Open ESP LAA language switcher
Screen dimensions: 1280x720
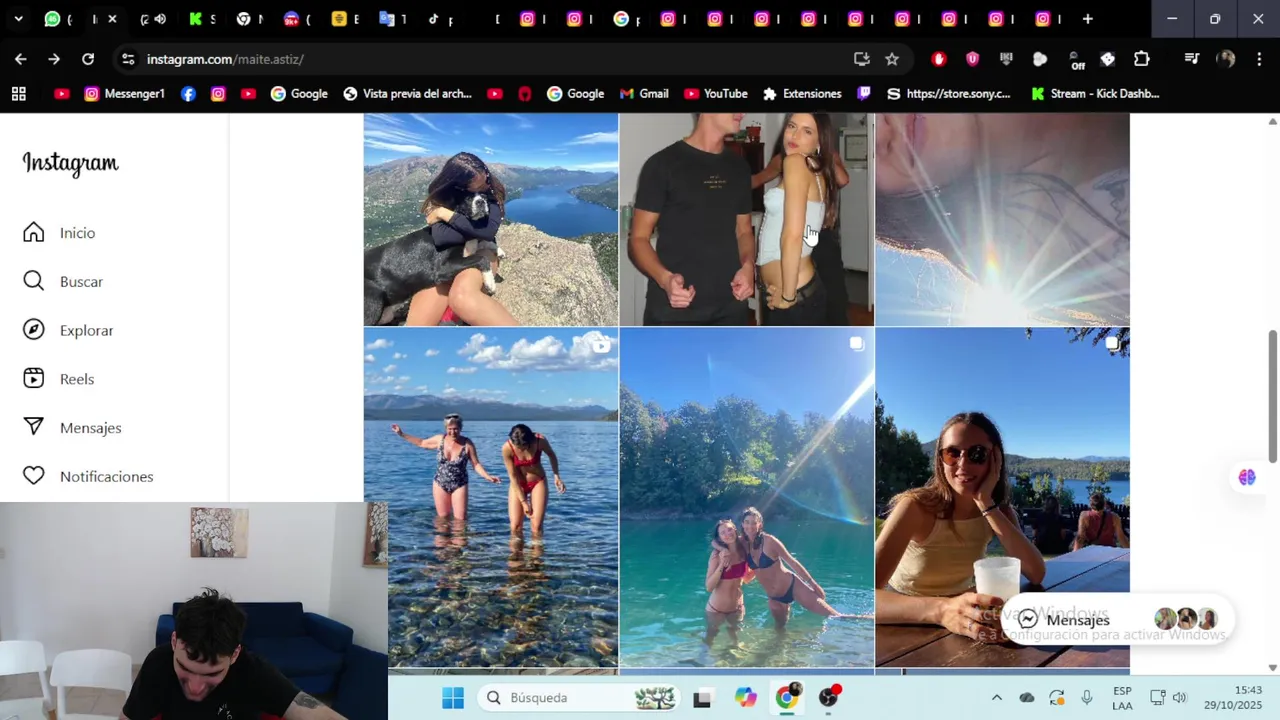[x=1122, y=698]
